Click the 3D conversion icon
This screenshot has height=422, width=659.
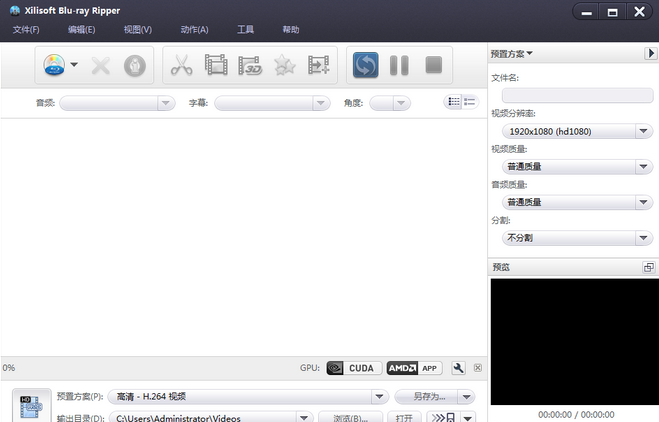[250, 65]
